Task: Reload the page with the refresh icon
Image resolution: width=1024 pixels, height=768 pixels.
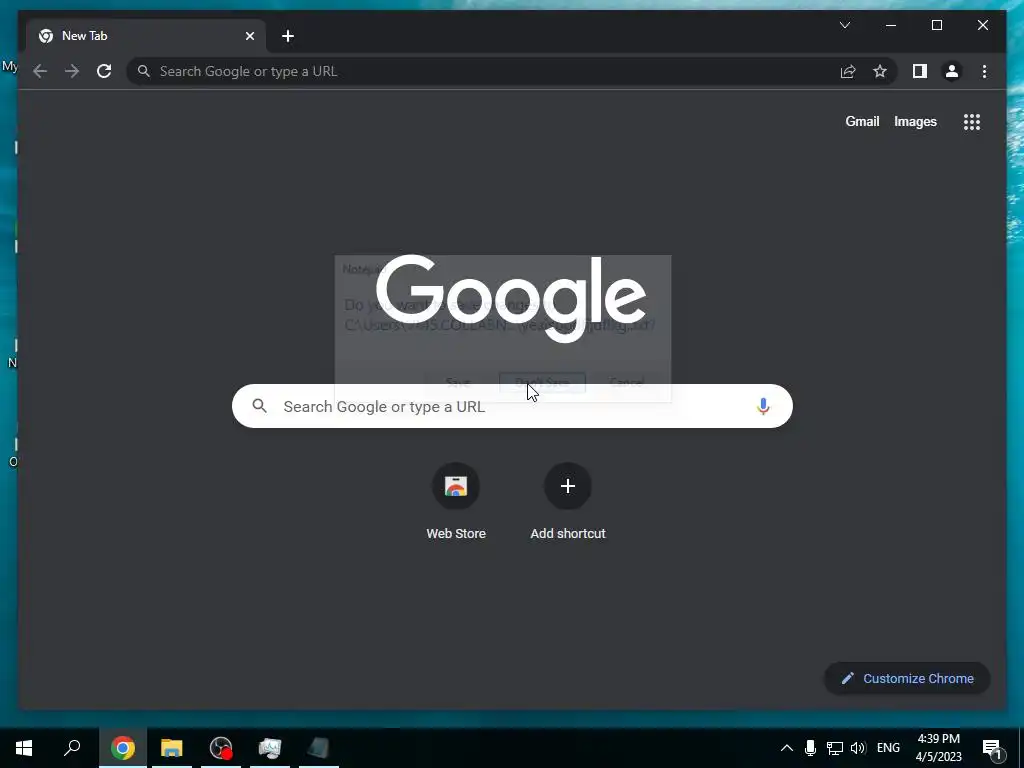Action: tap(104, 71)
